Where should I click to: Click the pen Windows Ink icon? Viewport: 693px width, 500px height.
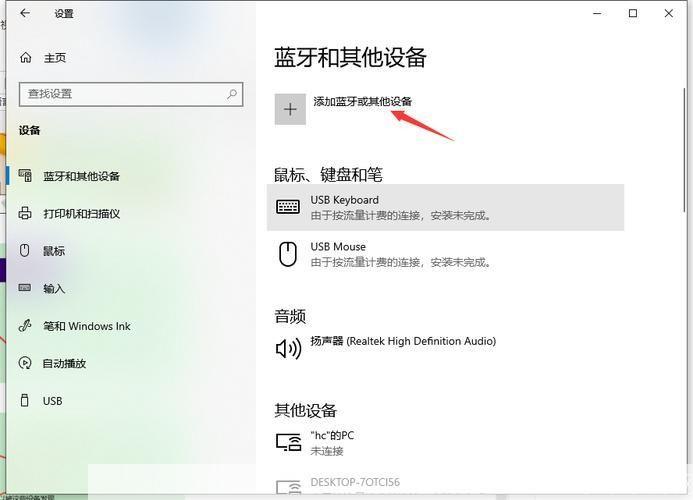(25, 325)
